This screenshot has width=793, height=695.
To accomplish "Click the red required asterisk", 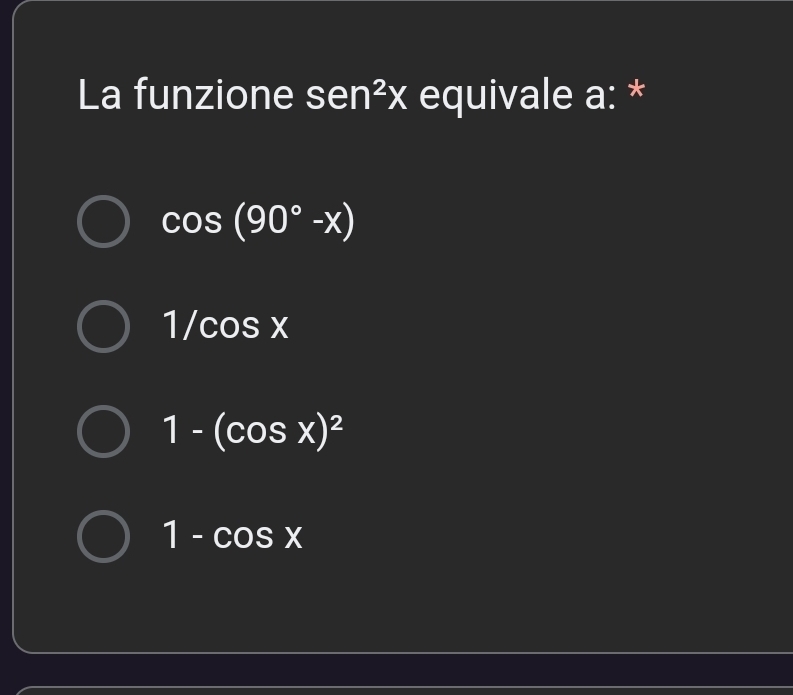I will coord(635,95).
